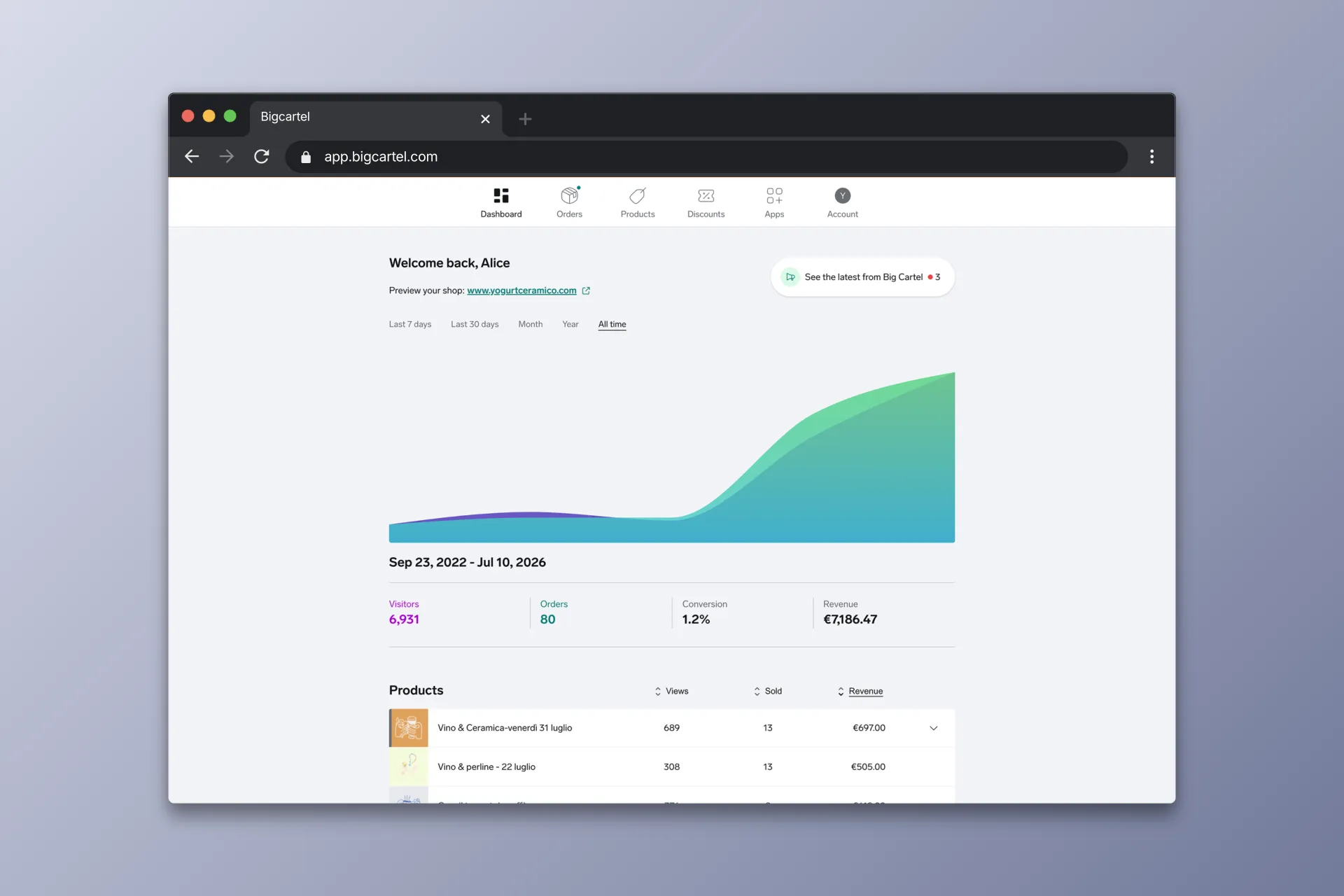Click the 689 views value
Viewport: 1344px width, 896px height.
[672, 728]
